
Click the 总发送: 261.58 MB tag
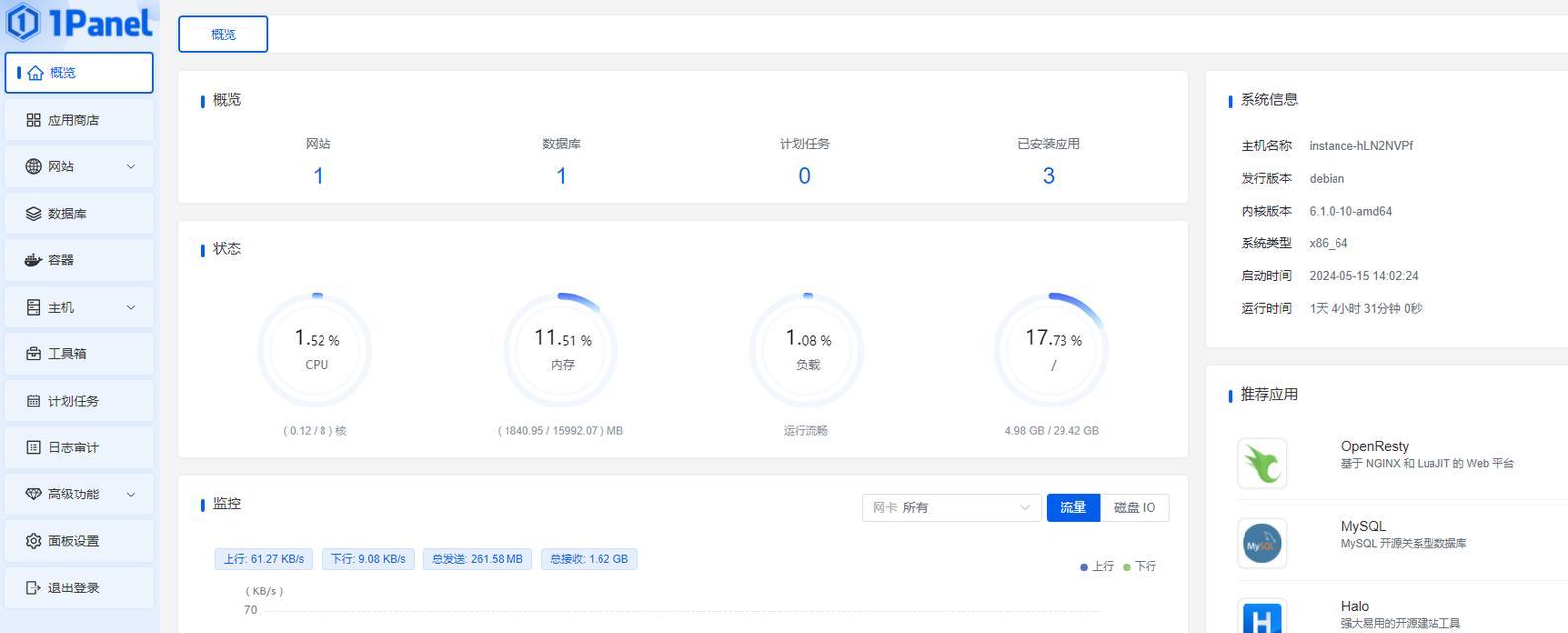[478, 559]
